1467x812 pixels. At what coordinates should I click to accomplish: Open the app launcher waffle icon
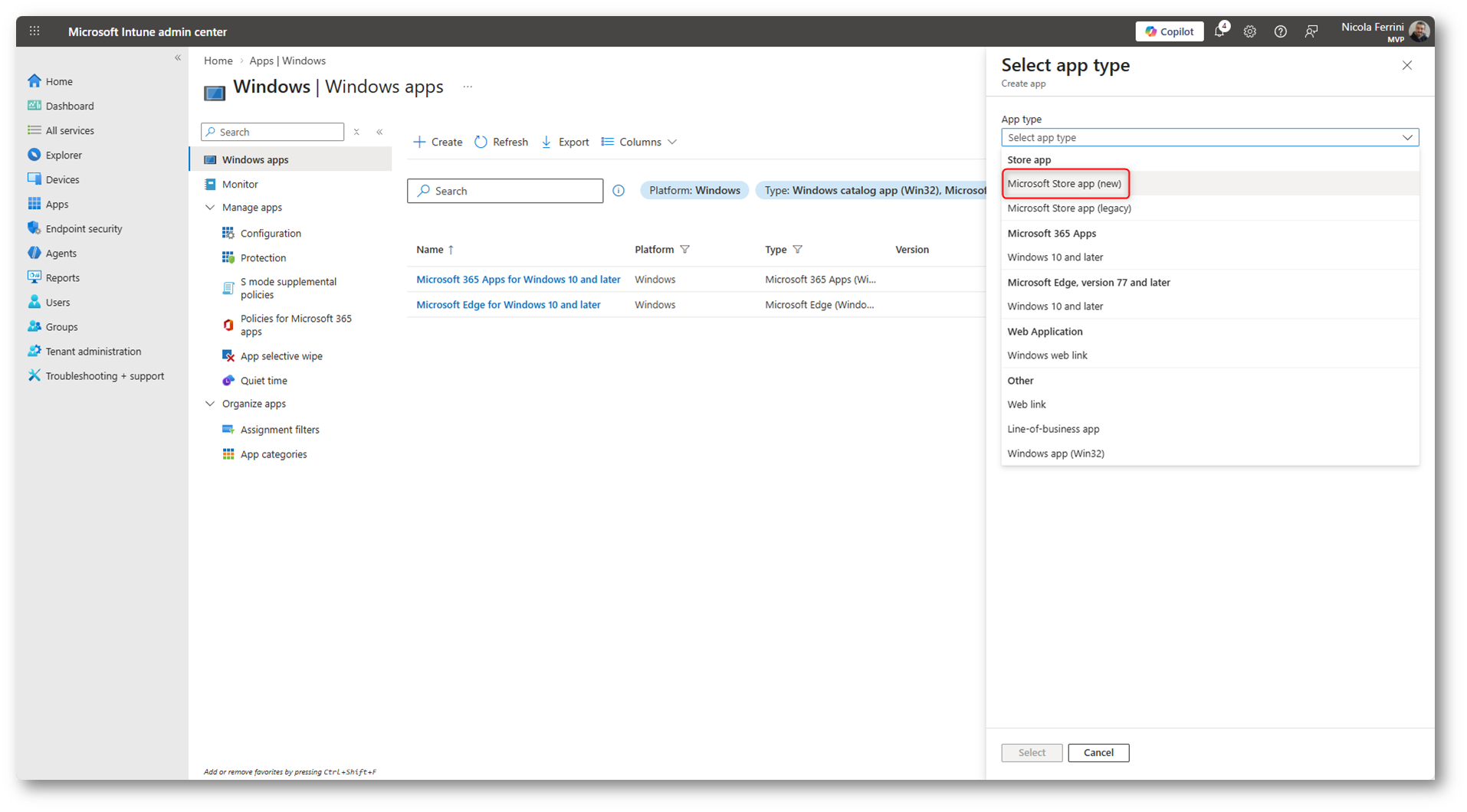[34, 31]
